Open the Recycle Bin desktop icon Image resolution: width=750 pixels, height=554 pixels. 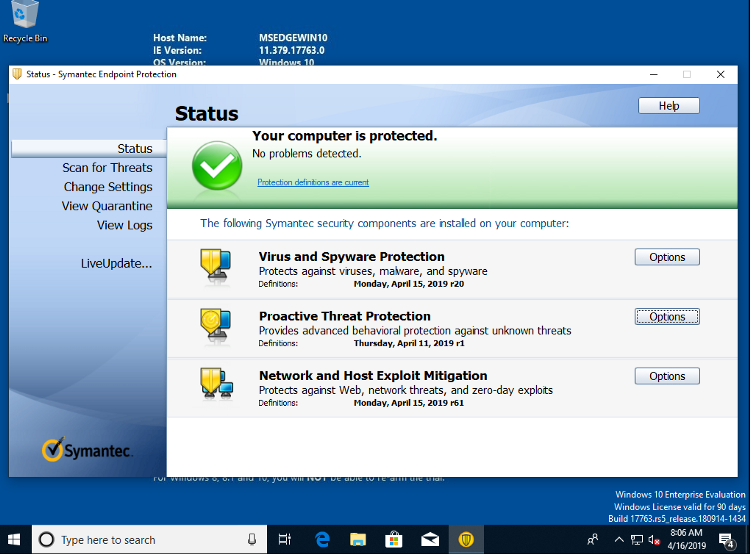[25, 22]
